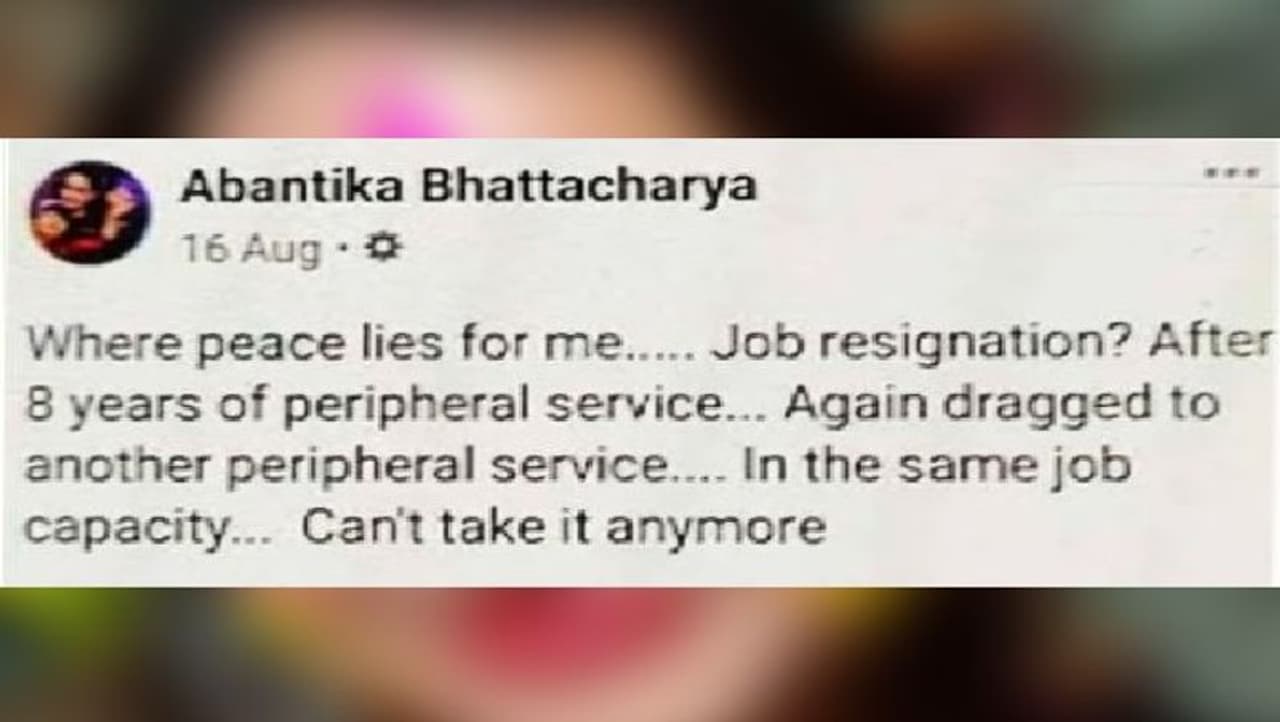
Task: Click the first name 'Abantika' in the header
Action: (x=294, y=185)
